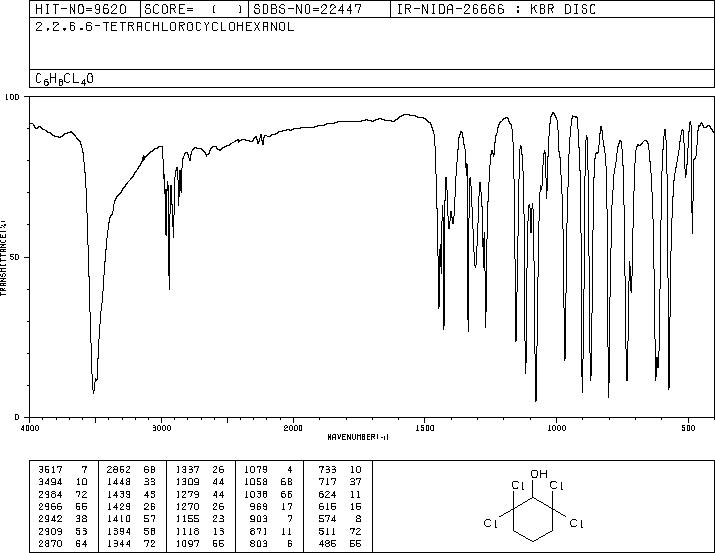Select peak table entry 1439
The image size is (715, 553).
point(119,494)
